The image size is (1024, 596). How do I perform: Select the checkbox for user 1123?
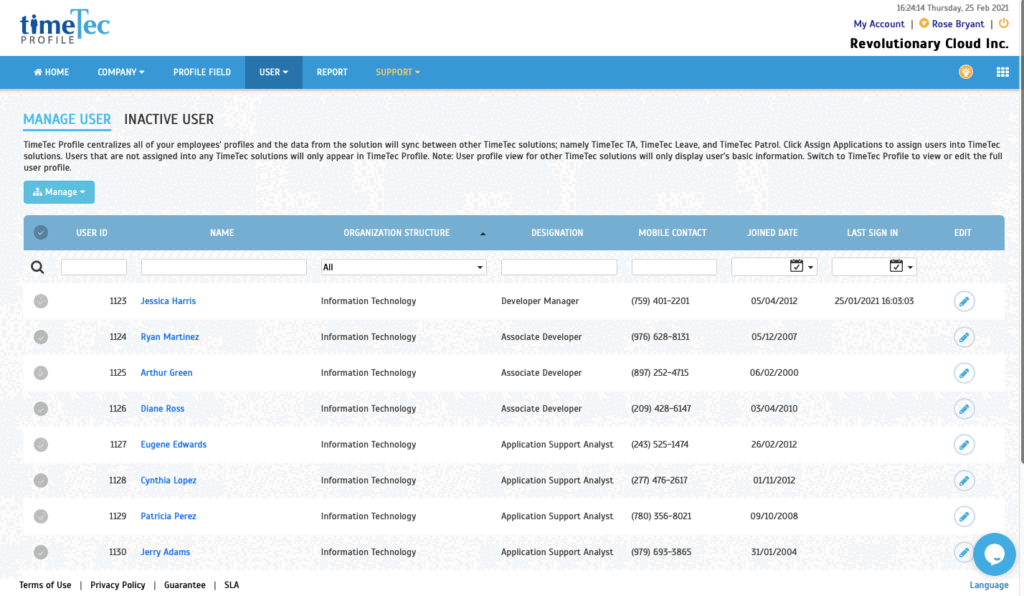coord(40,300)
